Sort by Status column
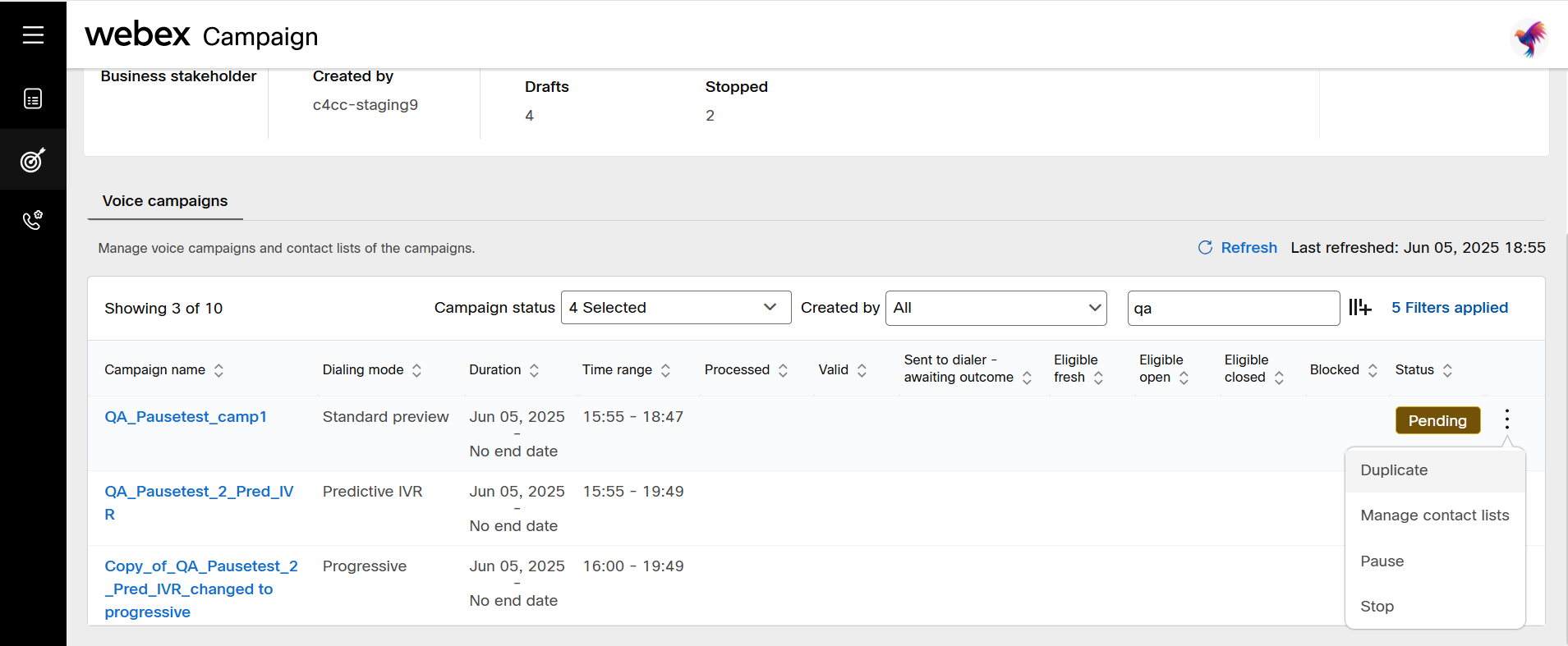The image size is (1568, 646). (x=1447, y=370)
